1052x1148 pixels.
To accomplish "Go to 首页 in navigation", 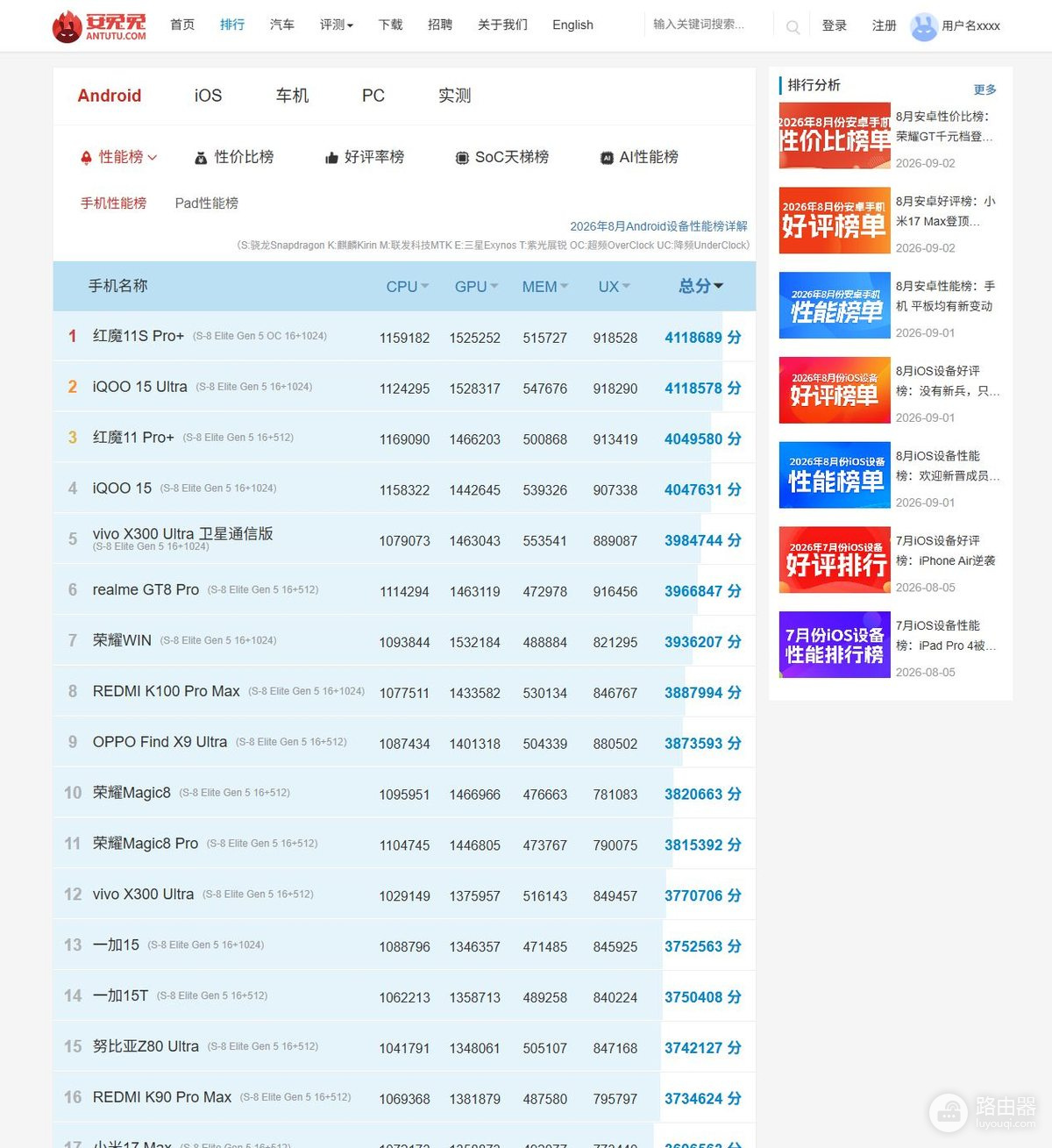I will [182, 25].
